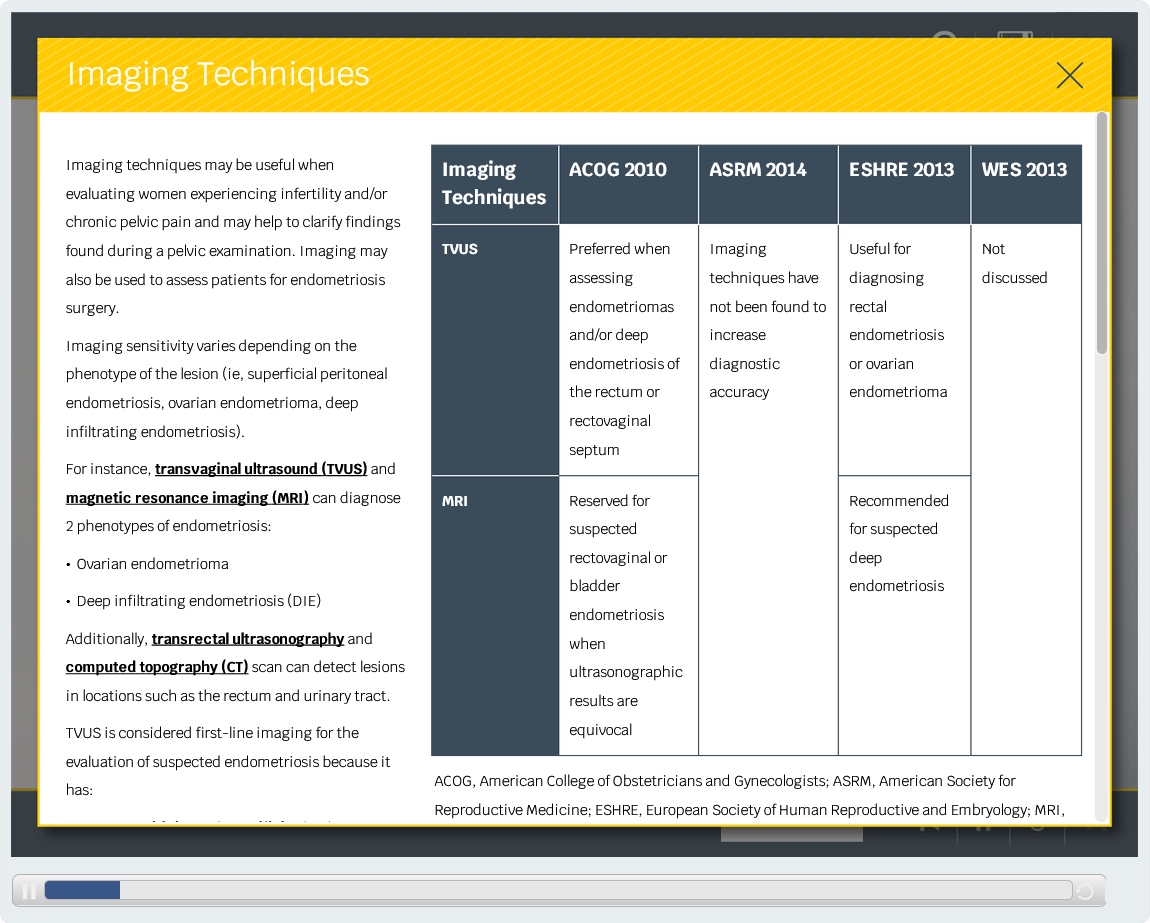1150x923 pixels.
Task: Click the 'ESHRE 2013' column header
Action: point(904,184)
